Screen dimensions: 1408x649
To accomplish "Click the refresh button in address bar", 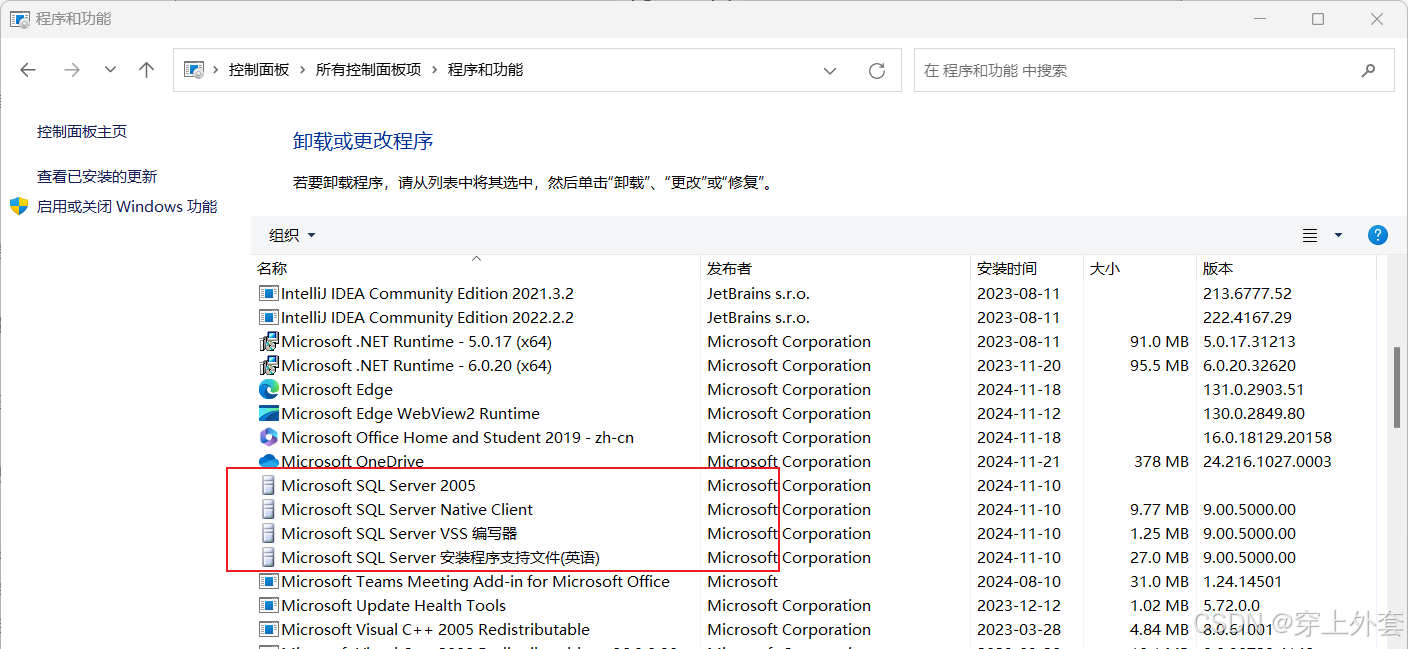I will [x=877, y=71].
